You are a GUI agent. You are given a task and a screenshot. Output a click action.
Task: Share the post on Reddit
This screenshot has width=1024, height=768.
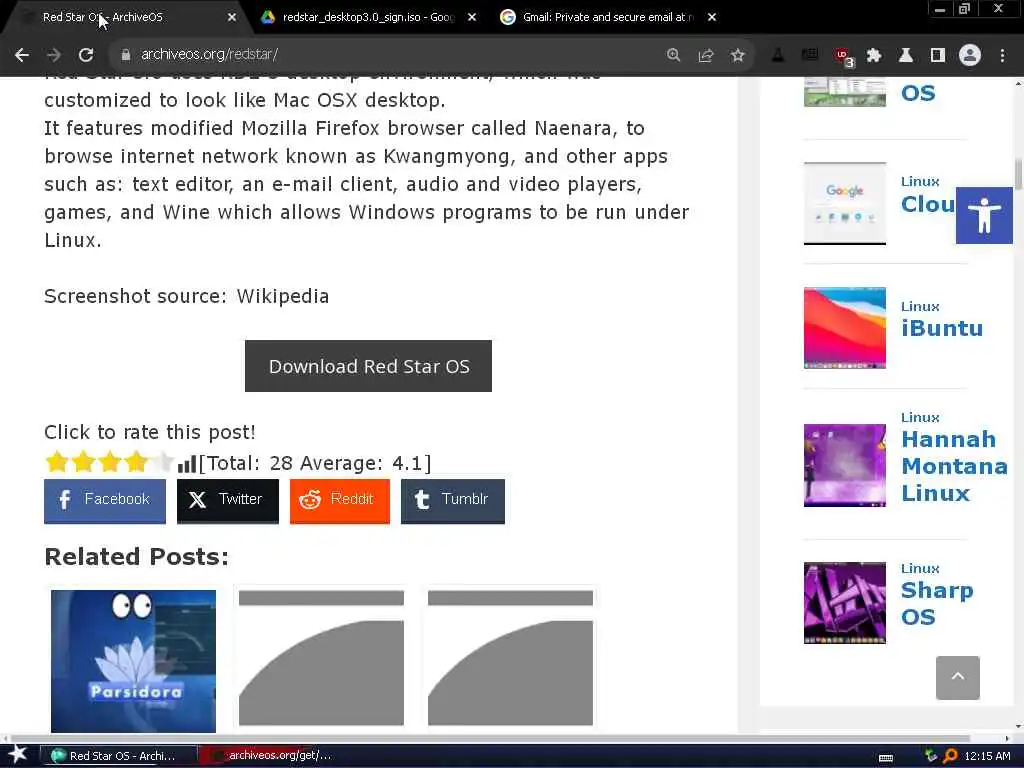[340, 501]
